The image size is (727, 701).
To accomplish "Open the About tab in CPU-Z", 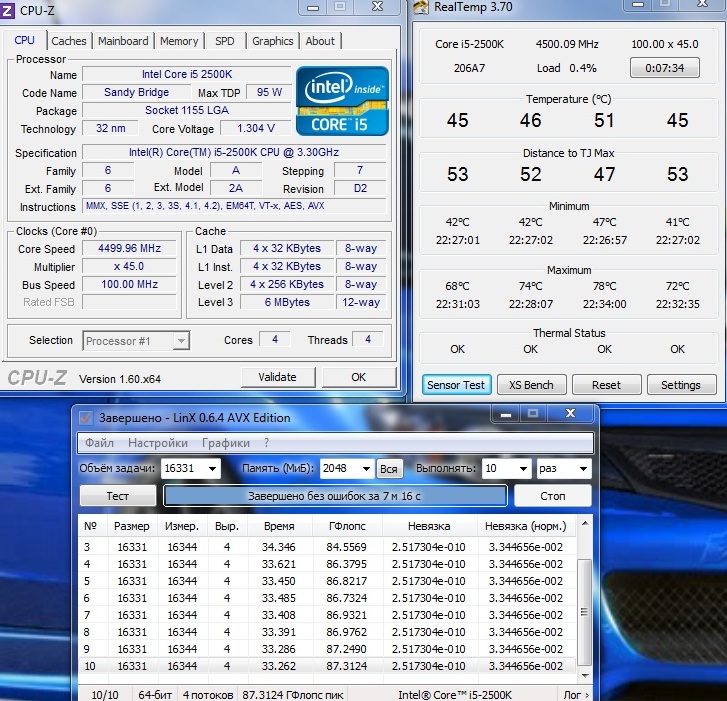I will pyautogui.click(x=320, y=41).
